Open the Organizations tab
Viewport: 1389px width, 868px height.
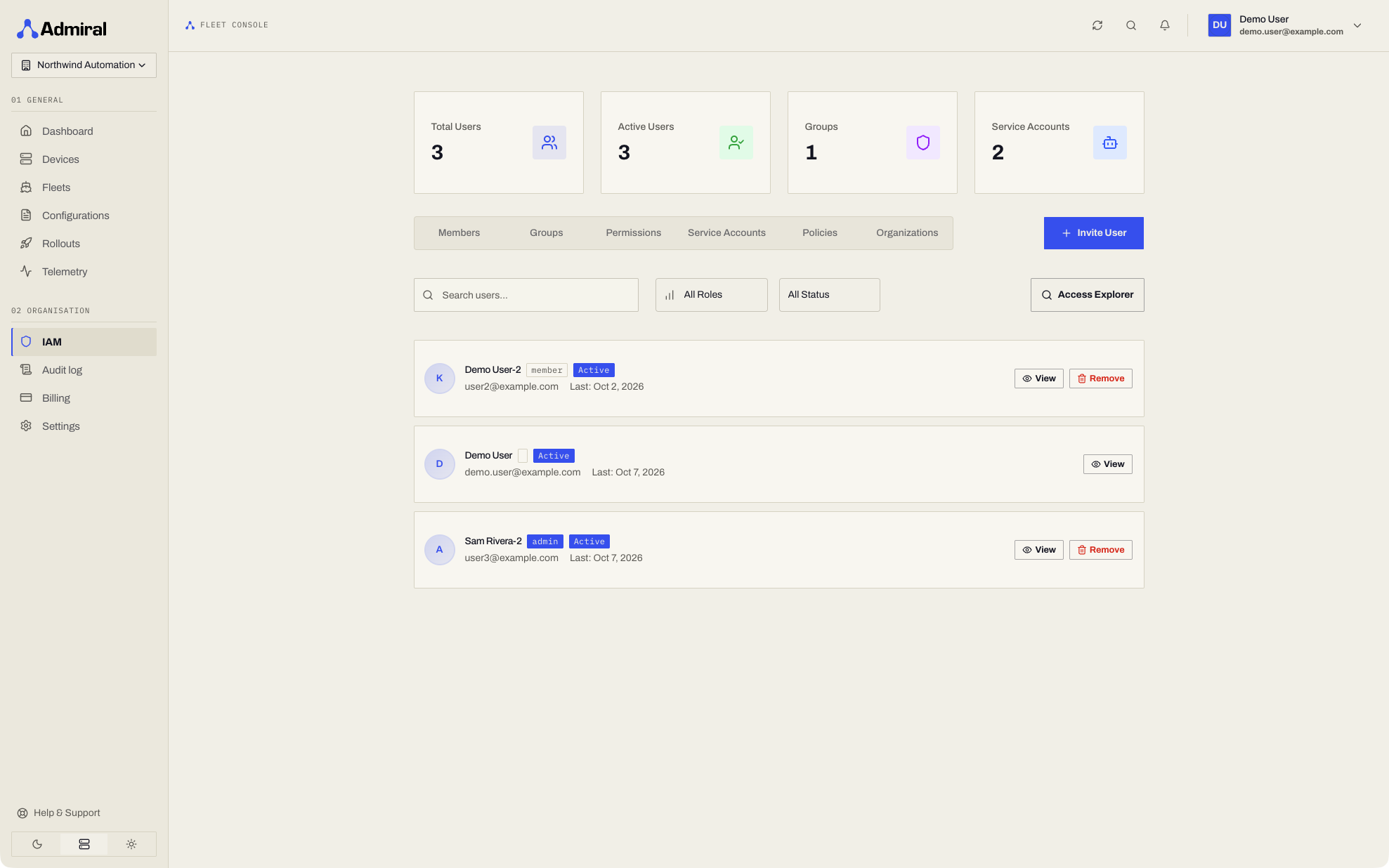click(907, 233)
